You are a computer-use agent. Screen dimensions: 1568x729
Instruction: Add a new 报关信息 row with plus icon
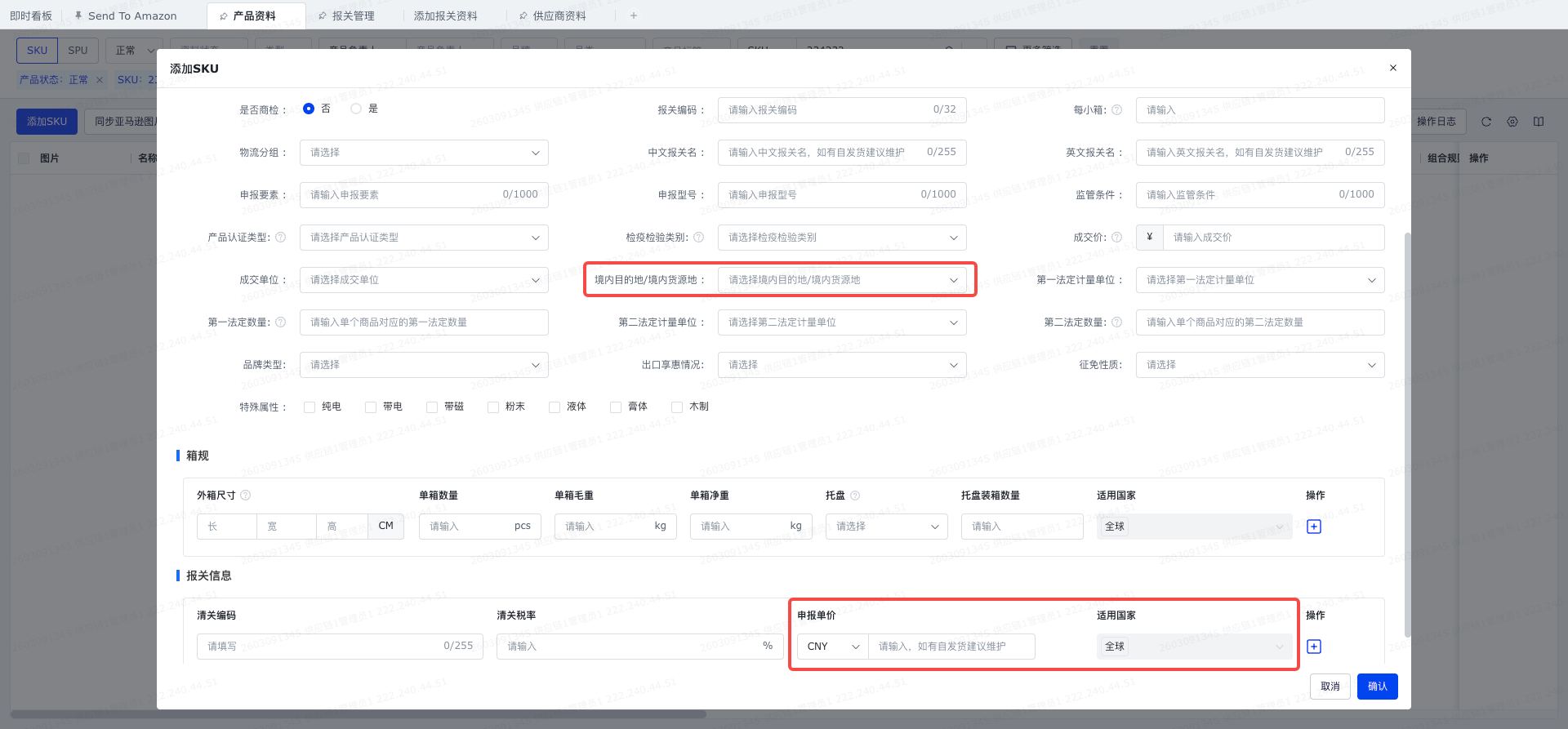1314,647
